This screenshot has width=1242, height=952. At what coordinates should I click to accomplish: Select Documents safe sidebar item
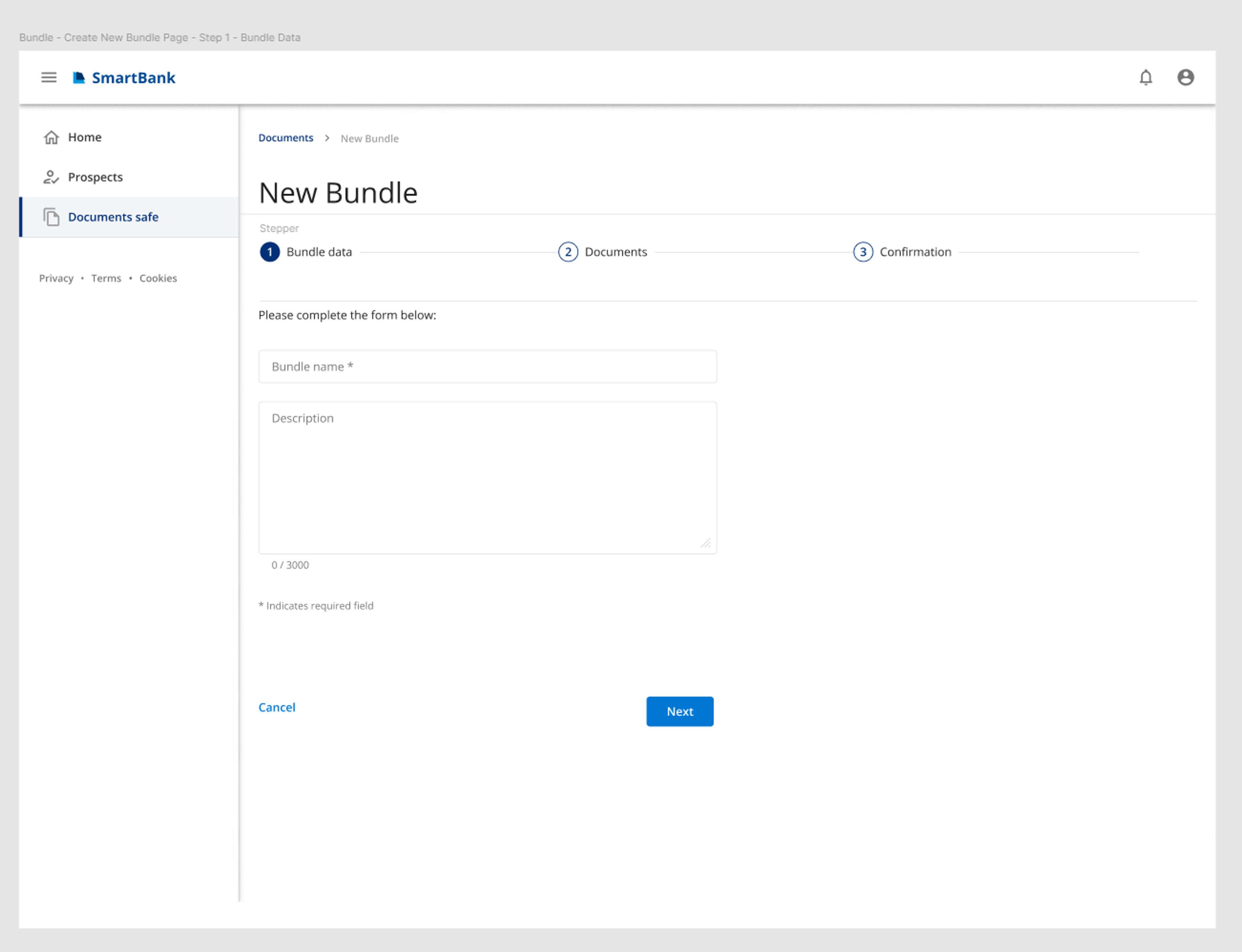coord(129,217)
